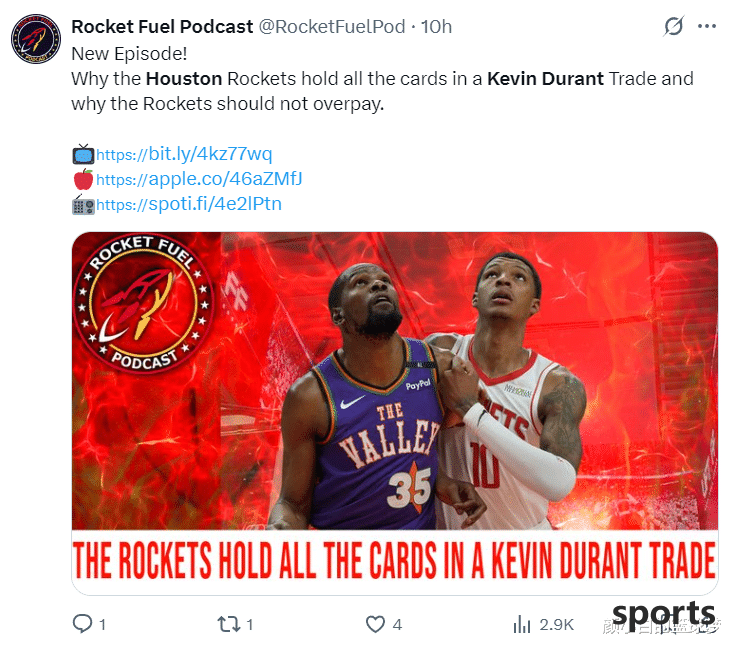The width and height of the screenshot is (730, 645).
Task: Click the Grok circle-slash icon
Action: [x=674, y=26]
